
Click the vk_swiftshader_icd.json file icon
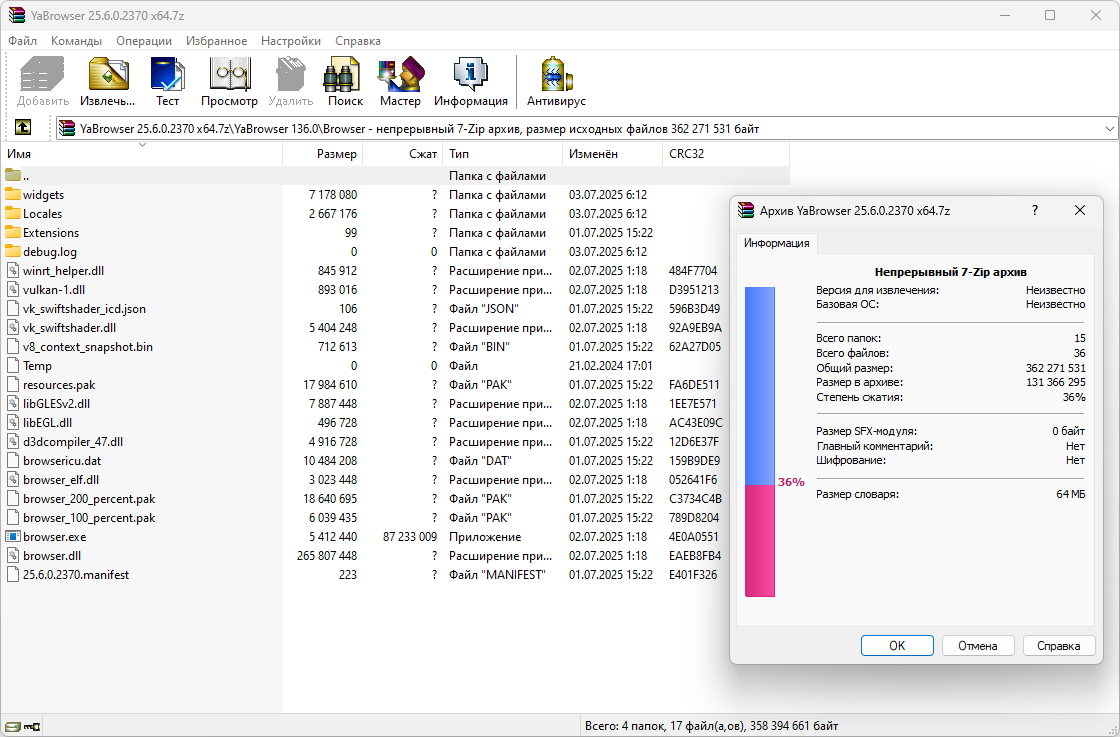(13, 309)
